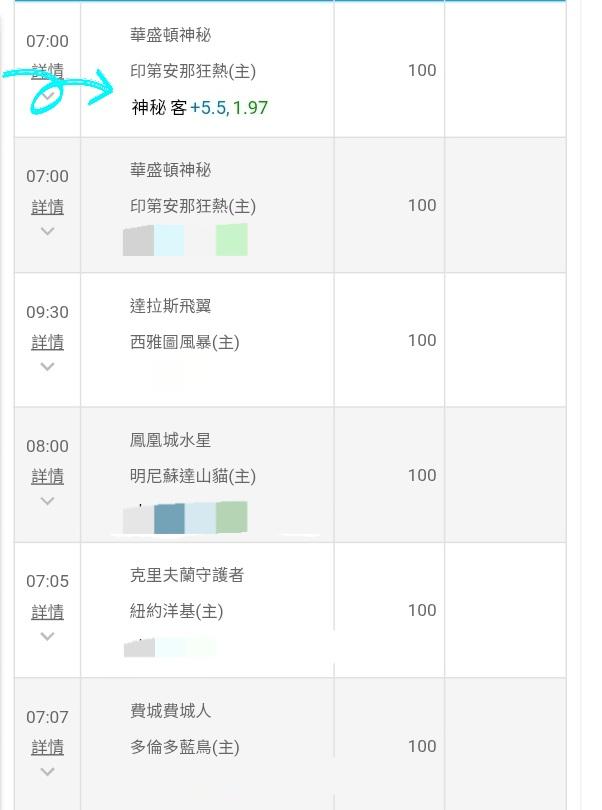Click dark blue swatch under 明尼蘇達山貓
Image resolution: width=602 pixels, height=810 pixels.
[169, 518]
